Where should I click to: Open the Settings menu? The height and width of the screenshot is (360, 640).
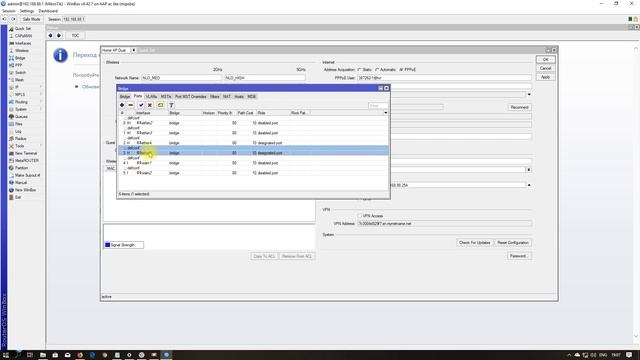[27, 11]
